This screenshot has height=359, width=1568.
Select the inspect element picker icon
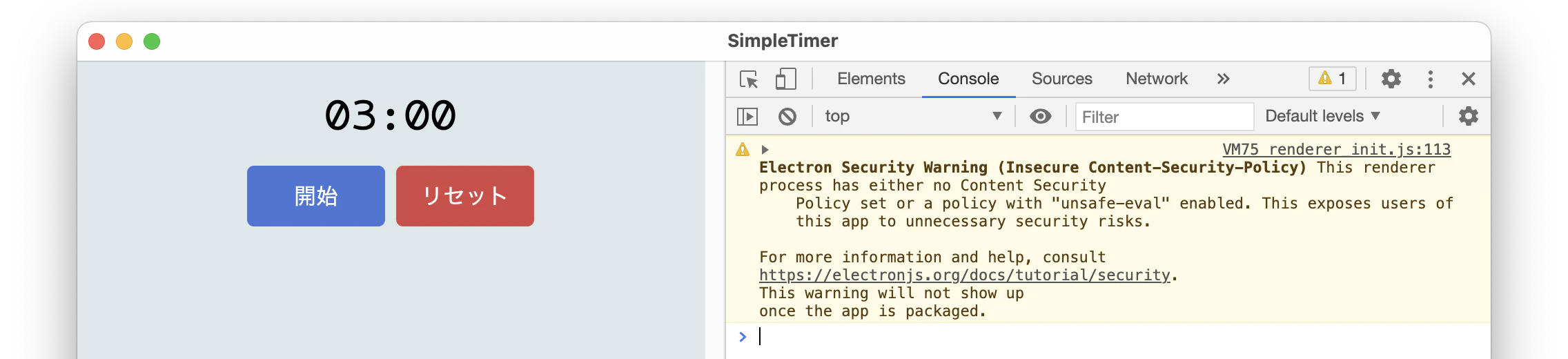click(x=749, y=79)
